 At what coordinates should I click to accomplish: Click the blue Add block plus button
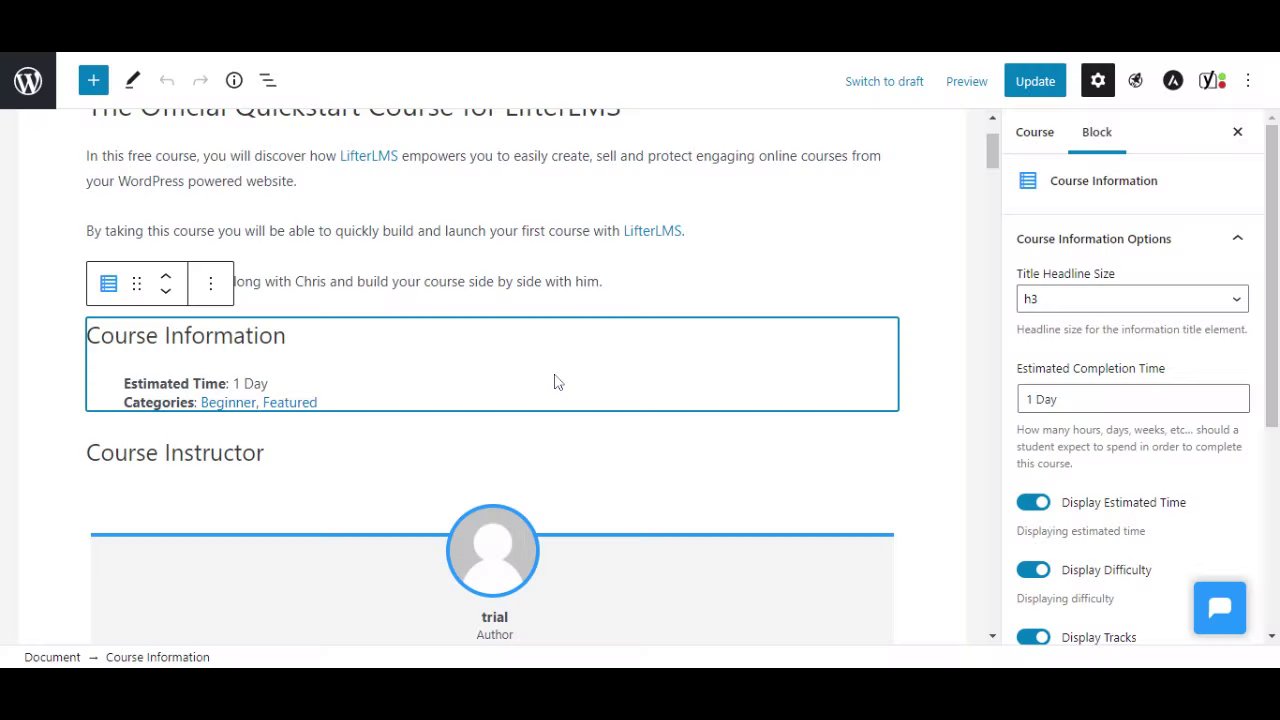click(x=93, y=80)
